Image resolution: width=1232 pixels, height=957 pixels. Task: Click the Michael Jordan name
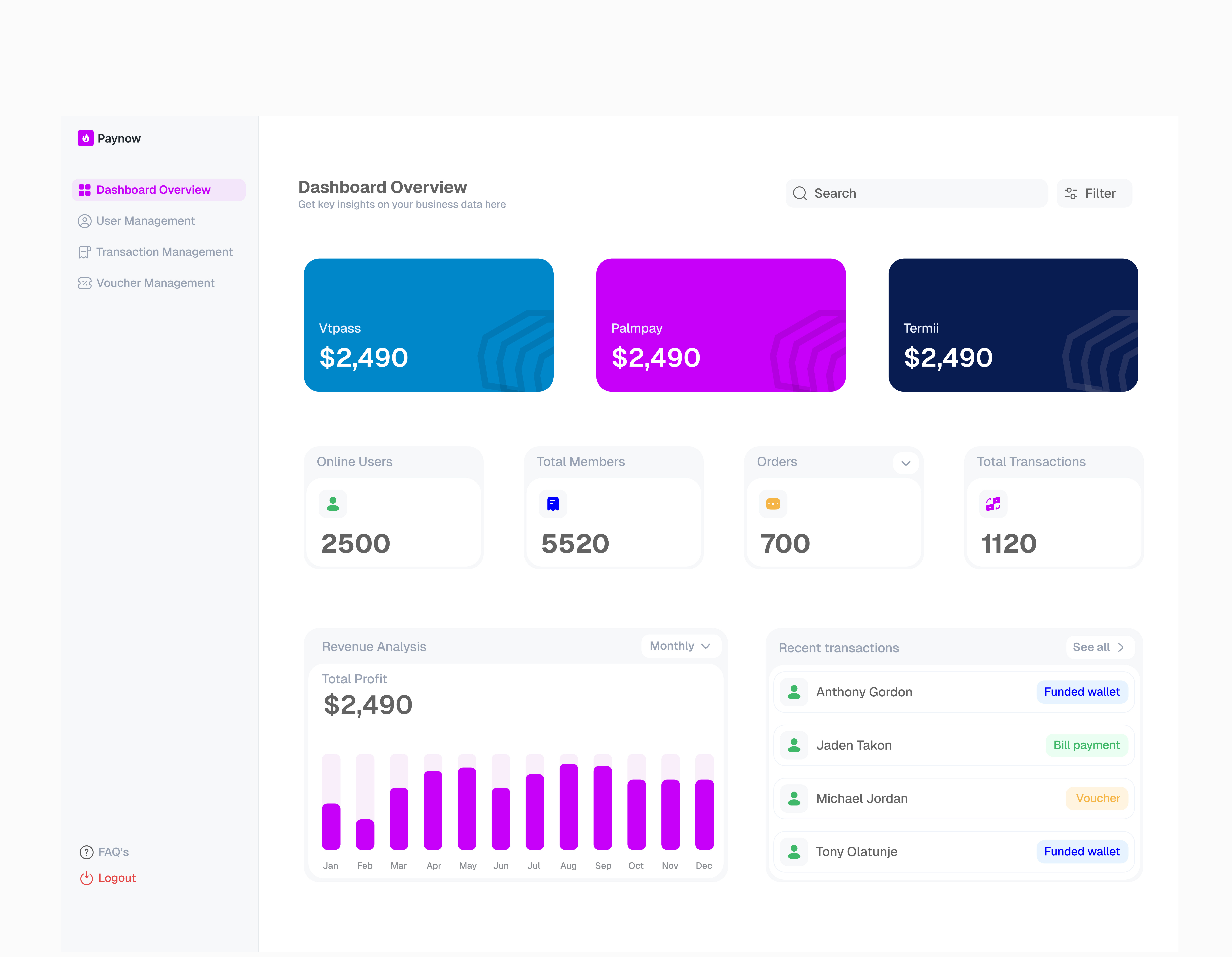pyautogui.click(x=862, y=799)
